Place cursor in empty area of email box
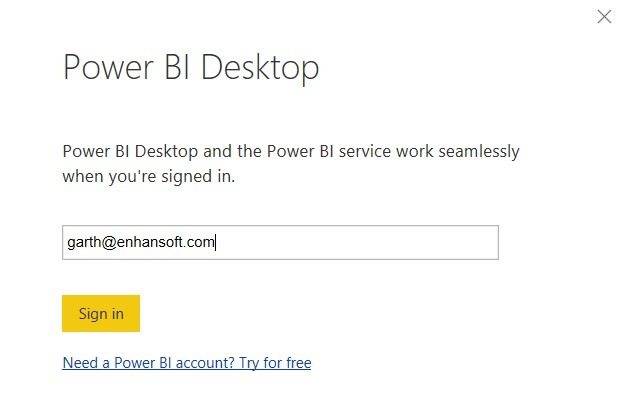Image resolution: width=624 pixels, height=416 pixels. pos(356,242)
